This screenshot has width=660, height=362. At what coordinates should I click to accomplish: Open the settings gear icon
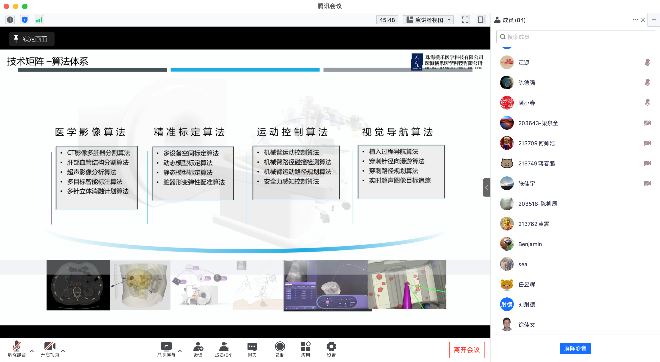pos(331,349)
